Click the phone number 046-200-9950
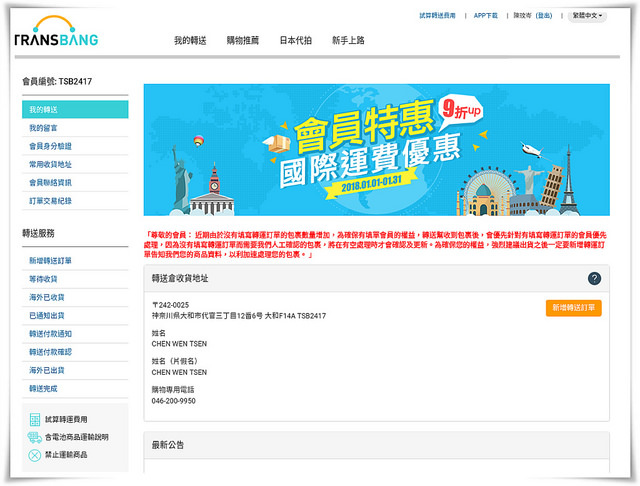The width and height of the screenshot is (640, 486). 173,401
